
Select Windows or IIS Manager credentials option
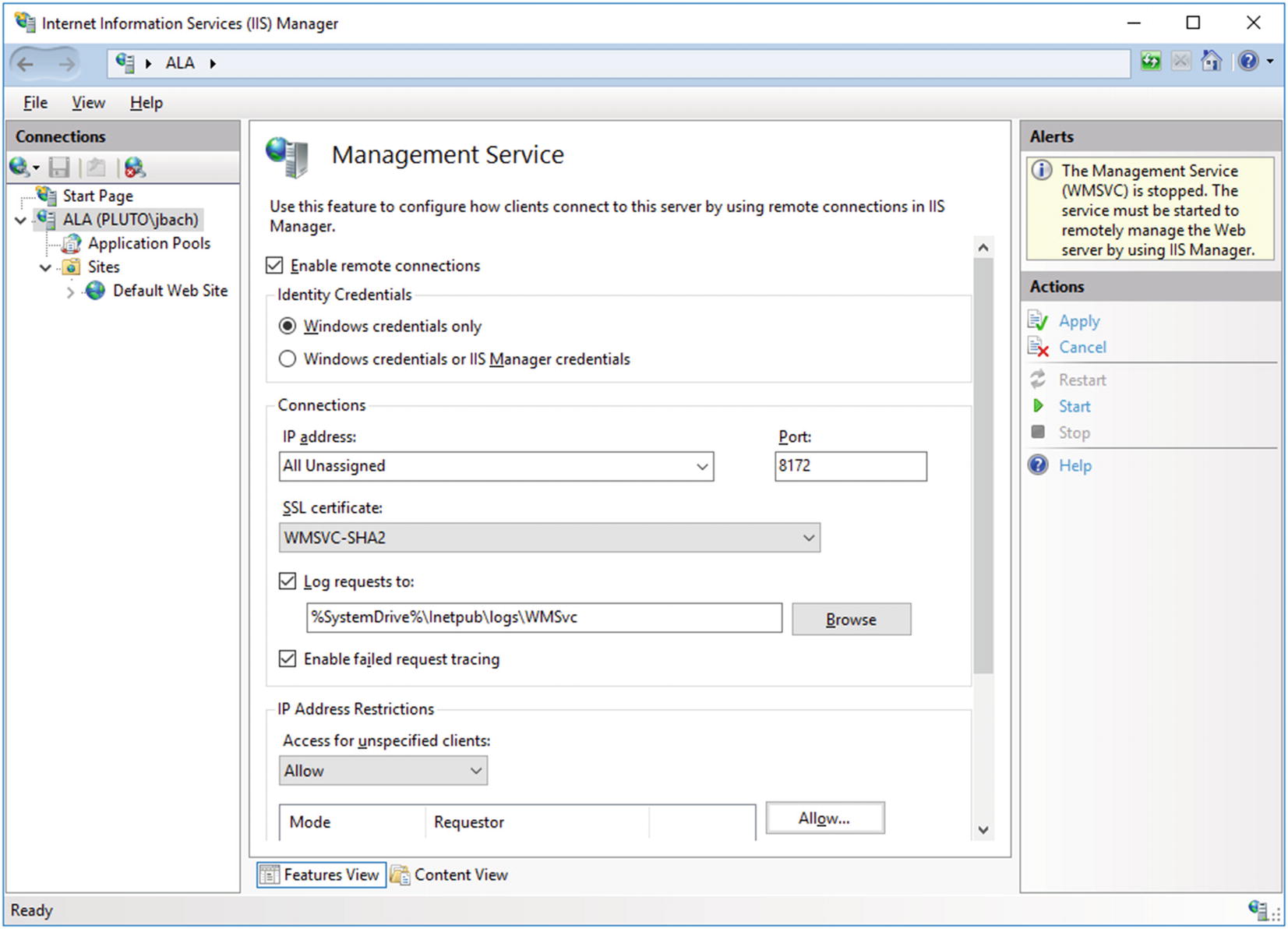coord(288,359)
